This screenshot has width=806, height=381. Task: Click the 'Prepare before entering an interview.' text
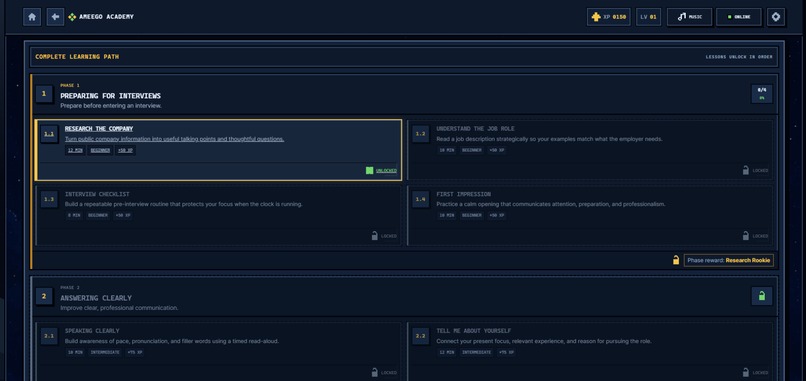[111, 105]
